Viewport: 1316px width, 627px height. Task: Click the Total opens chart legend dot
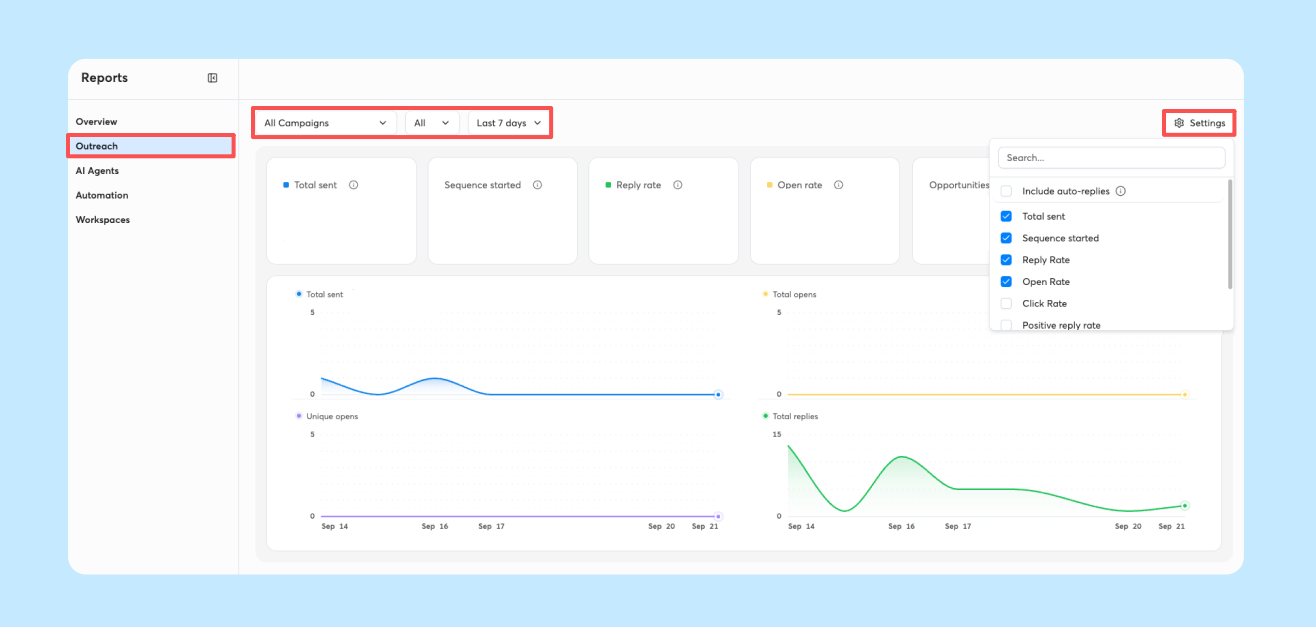click(766, 294)
